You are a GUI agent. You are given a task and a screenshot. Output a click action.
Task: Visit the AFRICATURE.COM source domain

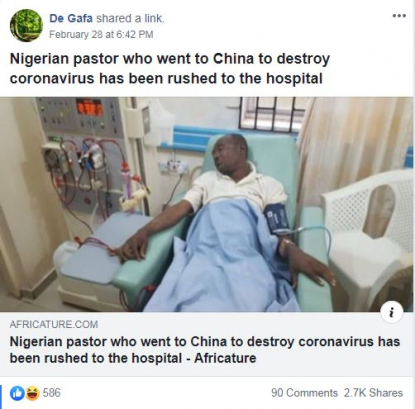(x=54, y=324)
